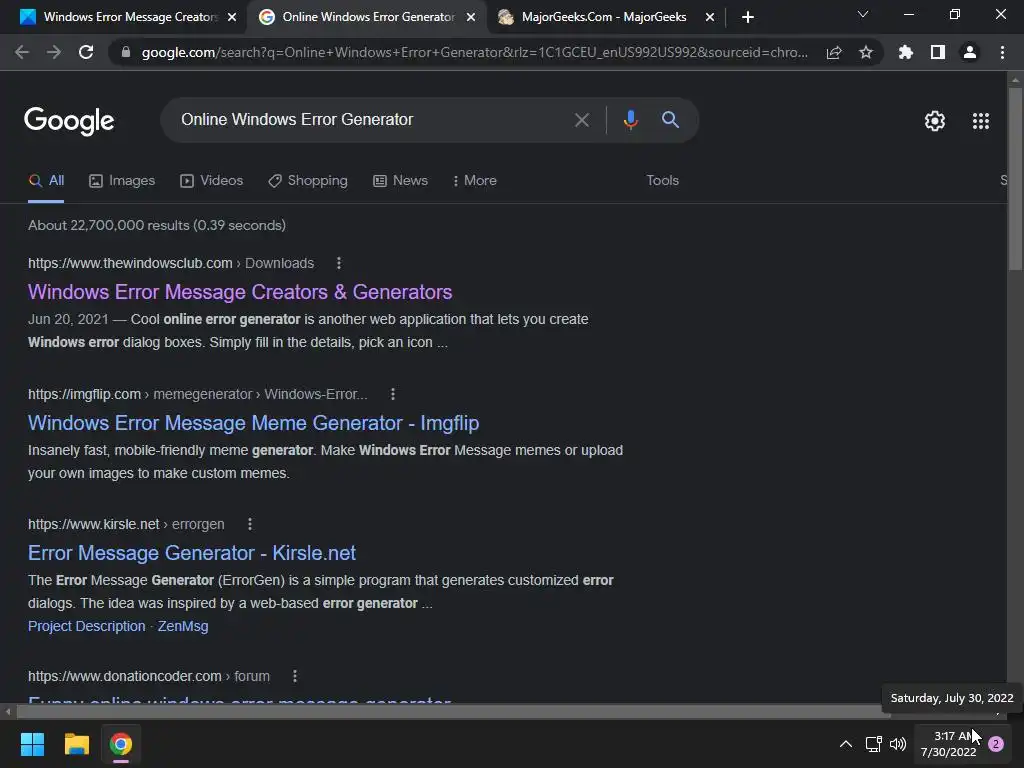1024x768 pixels.
Task: Click the site lock icon in address bar
Action: coord(125,52)
